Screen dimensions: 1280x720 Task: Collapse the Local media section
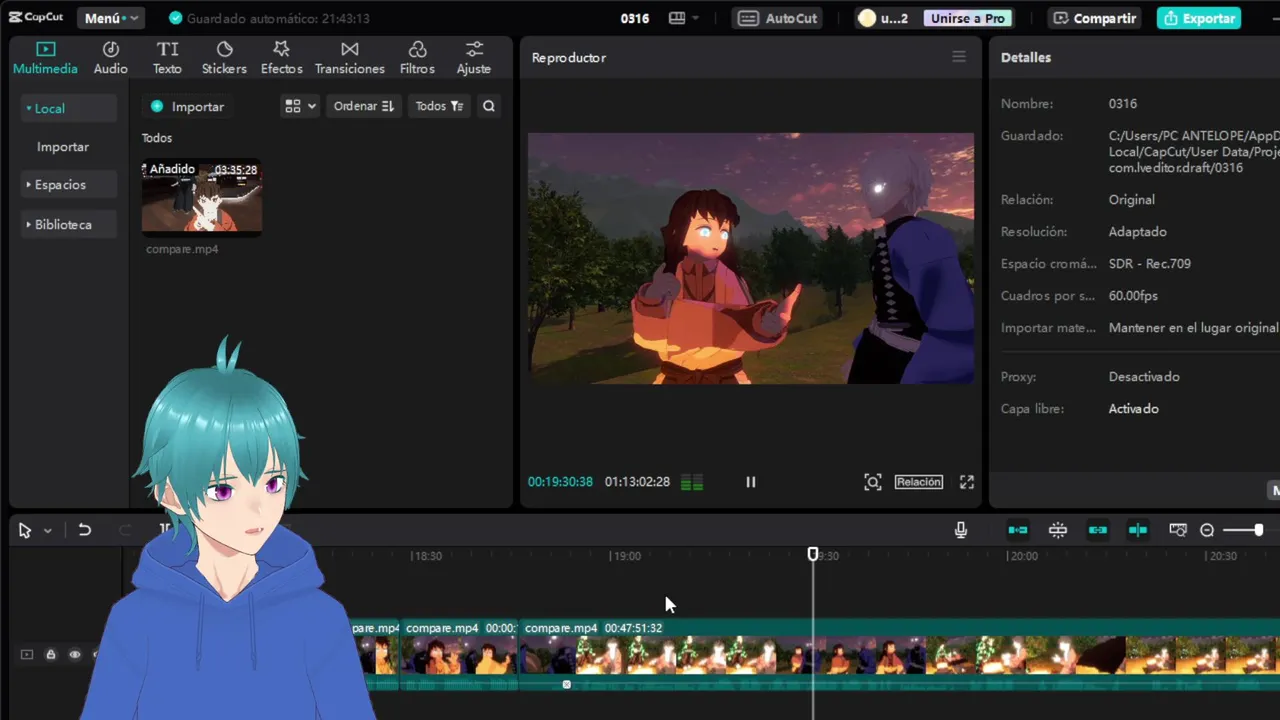pyautogui.click(x=68, y=108)
